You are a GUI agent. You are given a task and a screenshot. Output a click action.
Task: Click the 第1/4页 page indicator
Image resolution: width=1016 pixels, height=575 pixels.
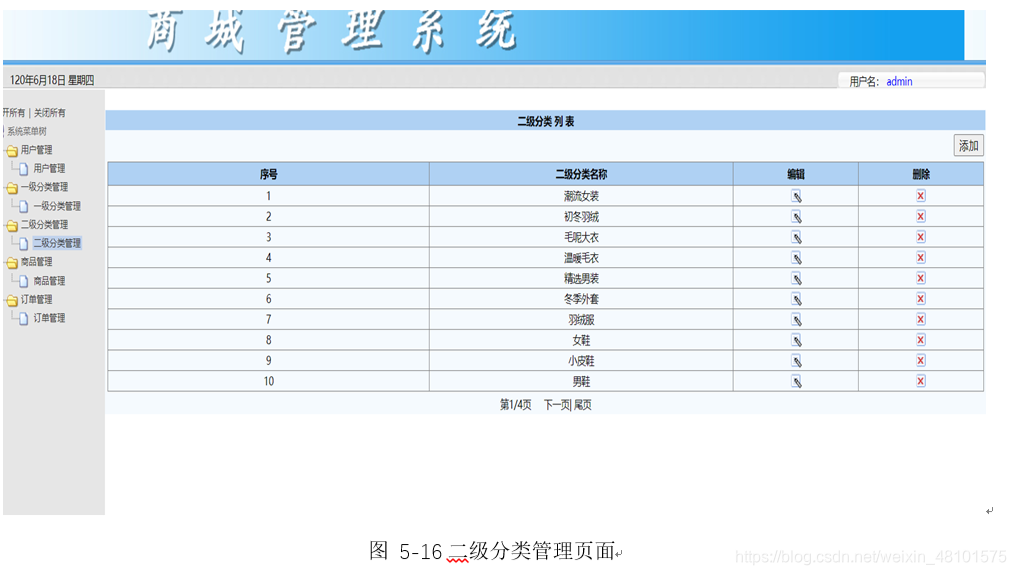(x=516, y=405)
